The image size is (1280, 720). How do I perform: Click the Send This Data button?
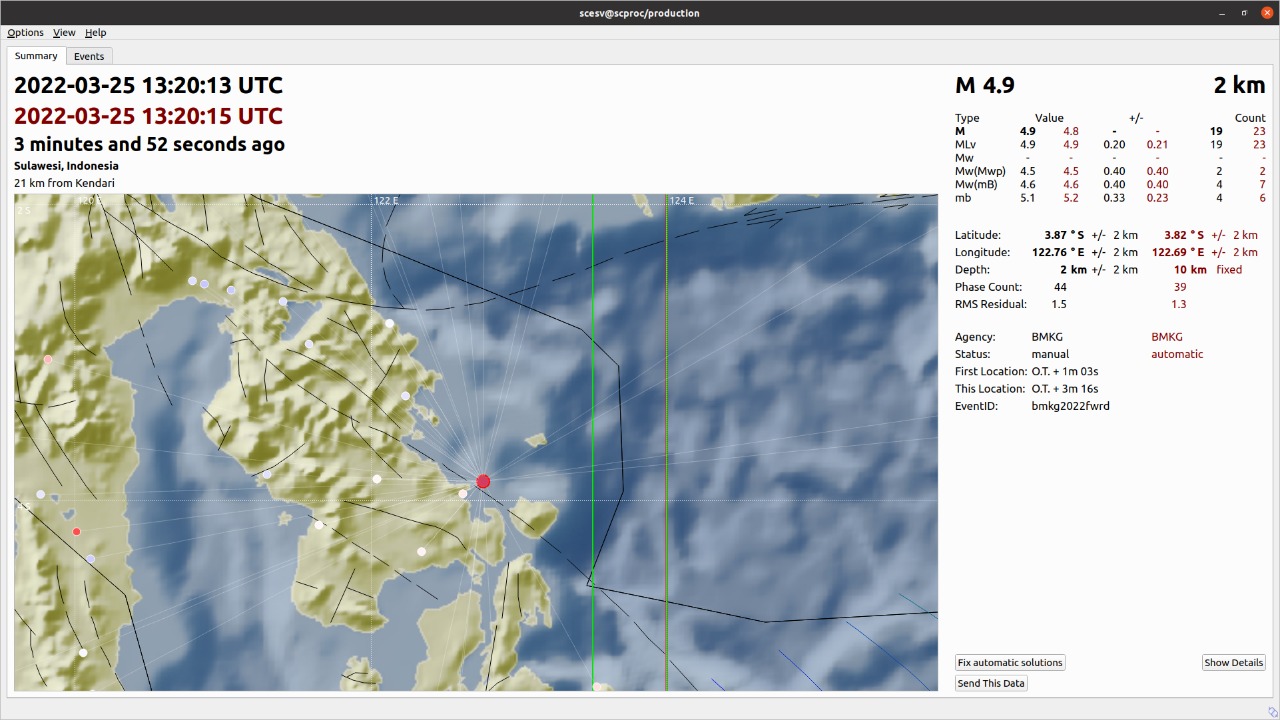tap(991, 684)
